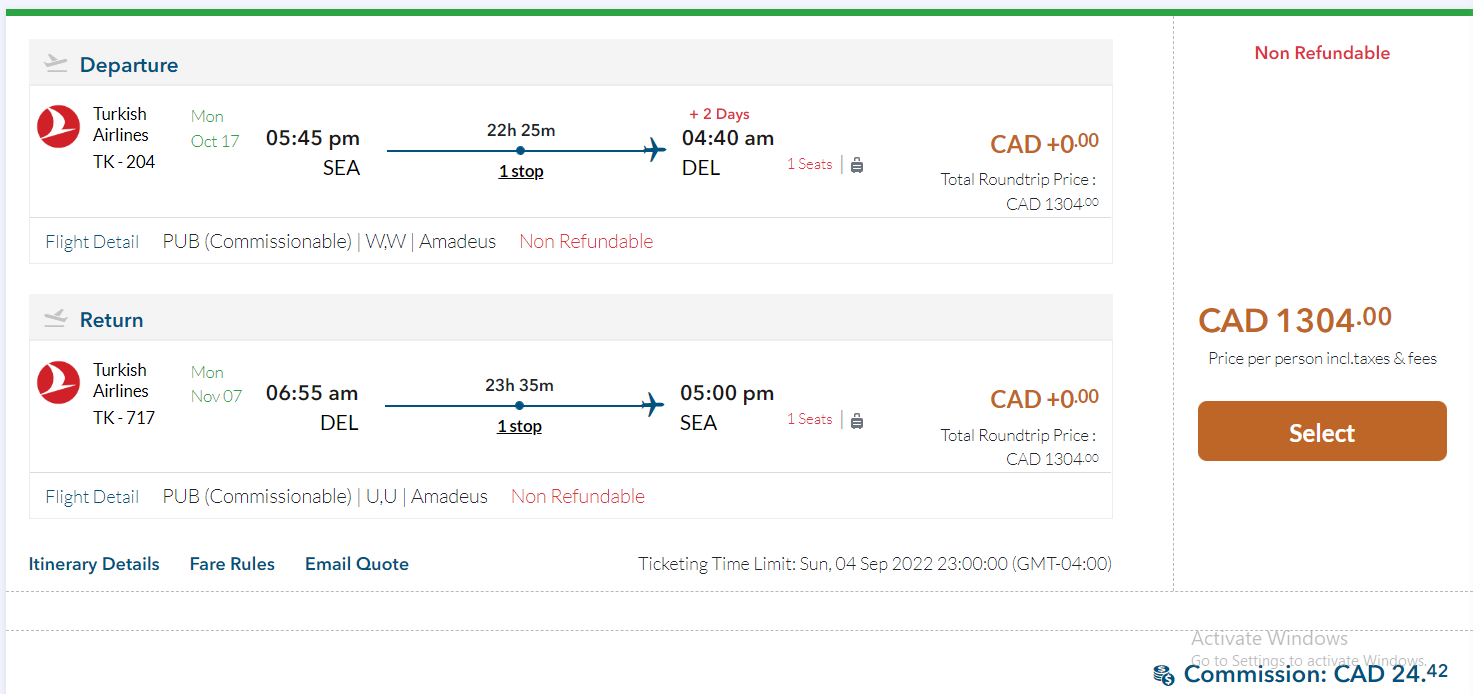Expand the return flight's 1 stop details
Viewport: 1473px width, 694px height.
(519, 426)
